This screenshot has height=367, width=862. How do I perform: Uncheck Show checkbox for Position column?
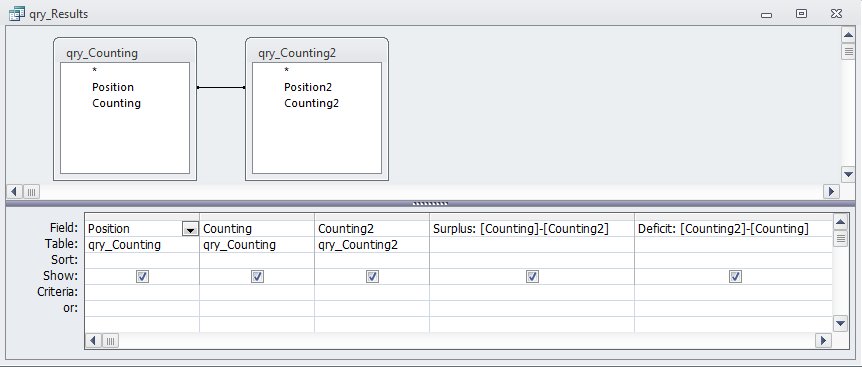[142, 277]
